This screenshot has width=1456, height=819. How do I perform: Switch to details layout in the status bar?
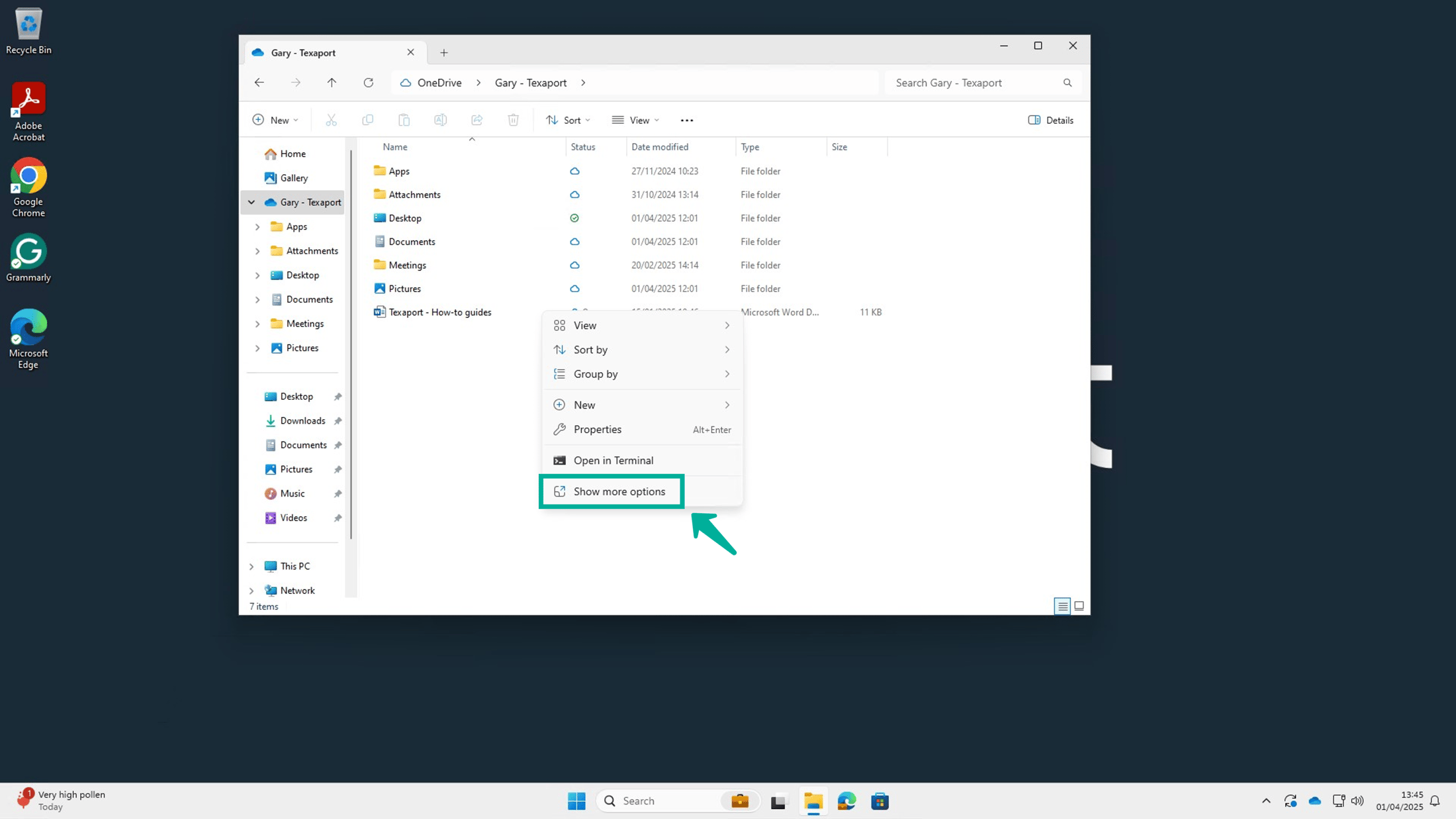point(1062,606)
